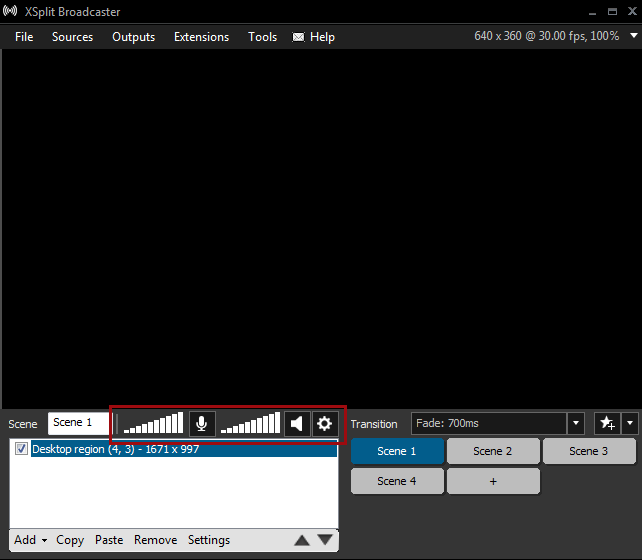Open audio settings gear icon

click(x=325, y=424)
